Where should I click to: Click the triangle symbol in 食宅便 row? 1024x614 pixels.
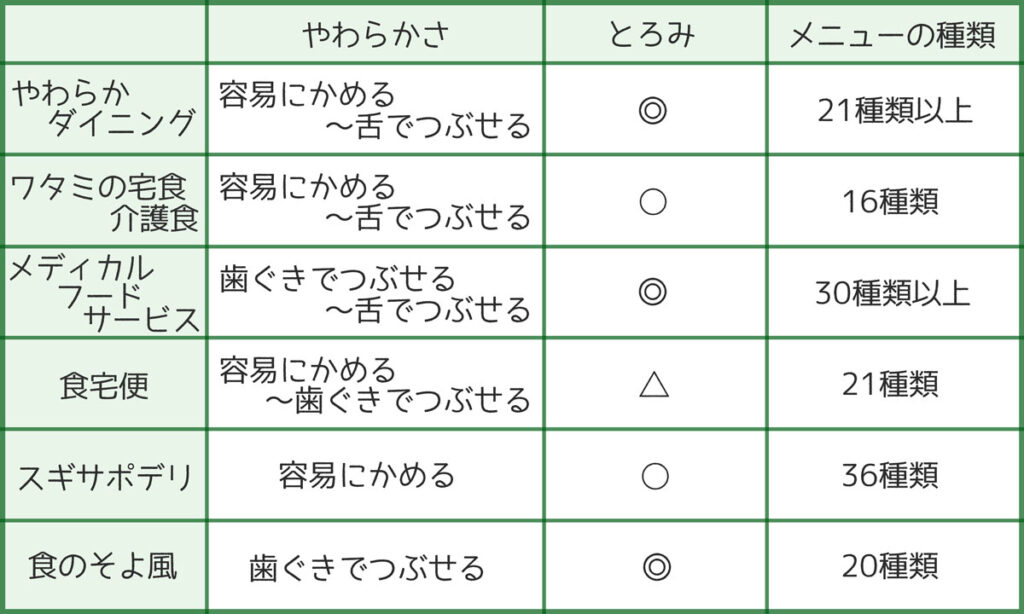coord(653,384)
